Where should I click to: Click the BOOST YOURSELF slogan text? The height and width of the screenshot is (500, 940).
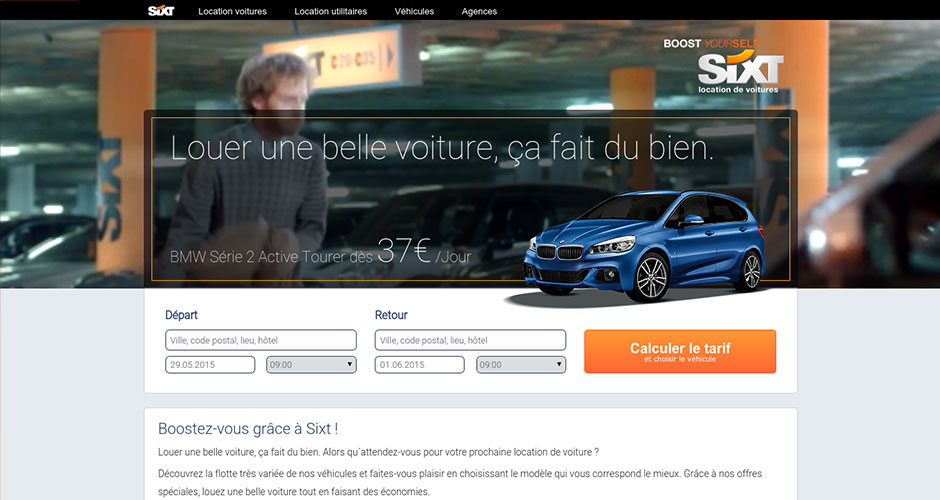point(710,44)
